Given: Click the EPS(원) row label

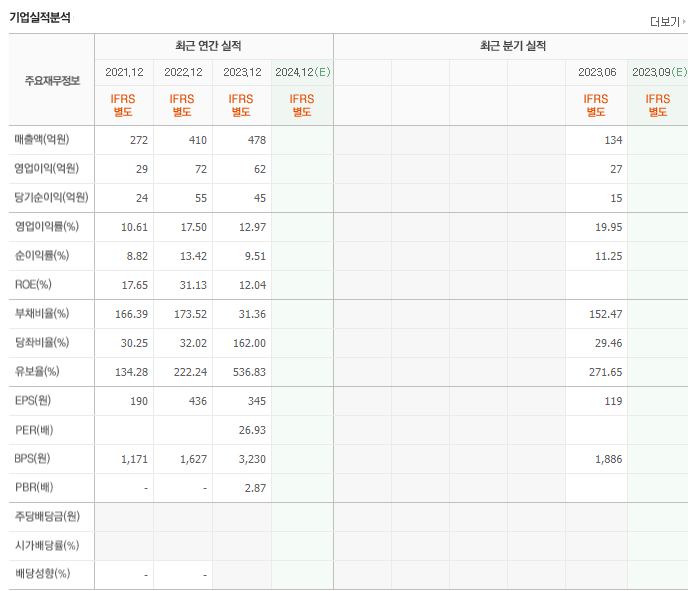Looking at the screenshot, I should click(33, 401).
